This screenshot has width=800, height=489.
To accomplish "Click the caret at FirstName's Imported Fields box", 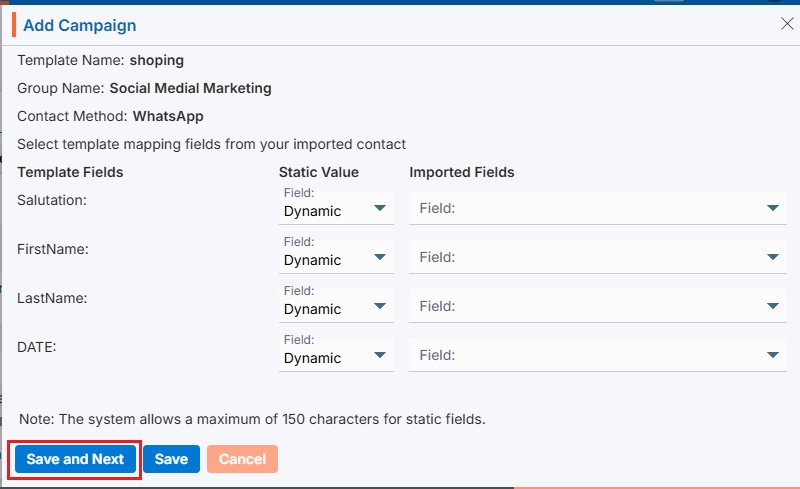I will [x=772, y=257].
